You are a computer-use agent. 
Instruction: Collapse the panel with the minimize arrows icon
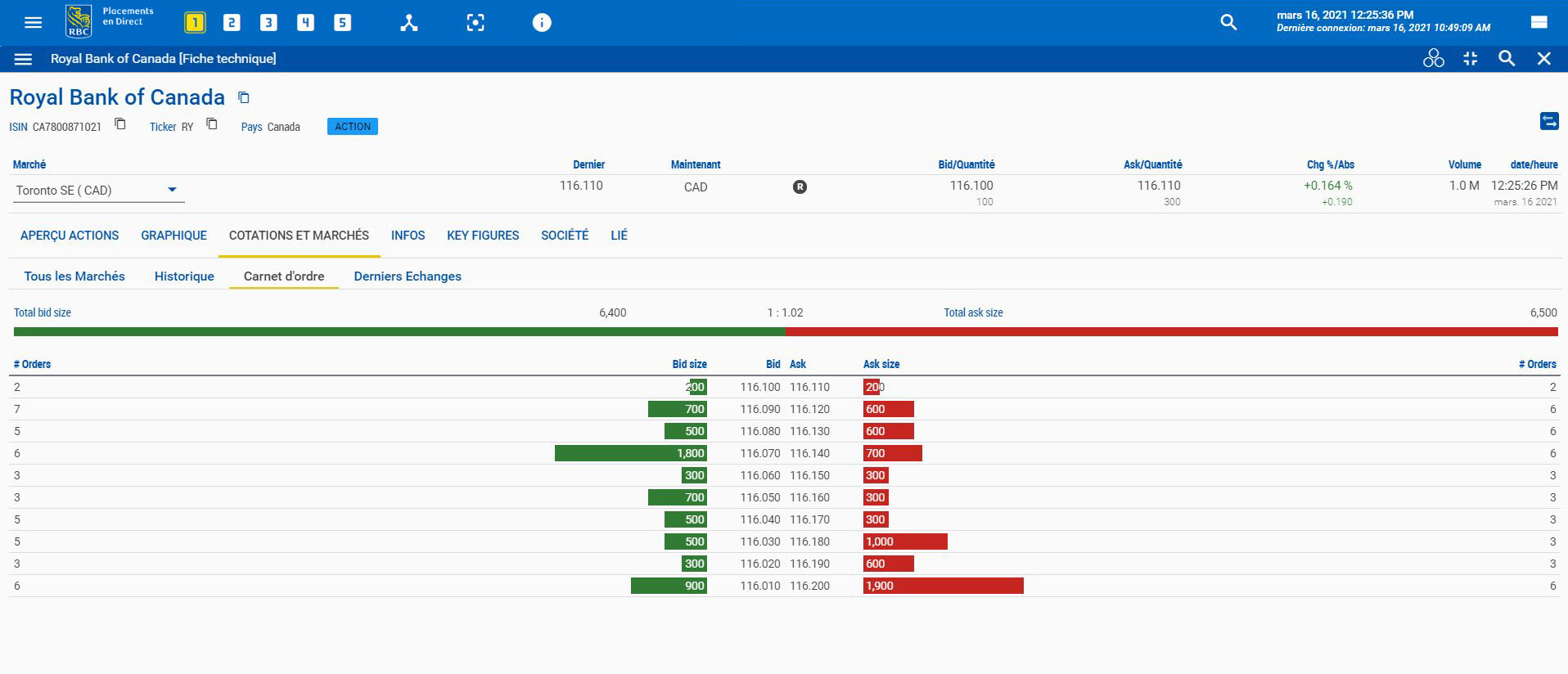click(x=1471, y=58)
